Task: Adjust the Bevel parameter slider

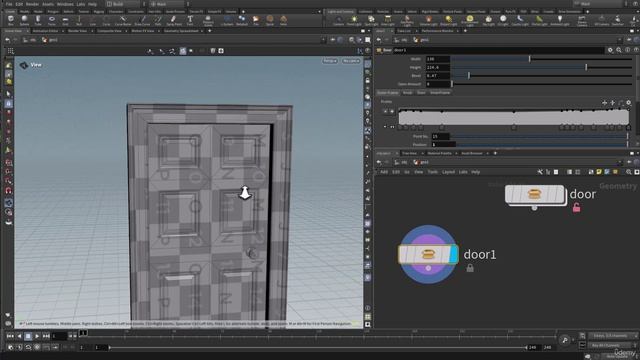Action: [541, 76]
